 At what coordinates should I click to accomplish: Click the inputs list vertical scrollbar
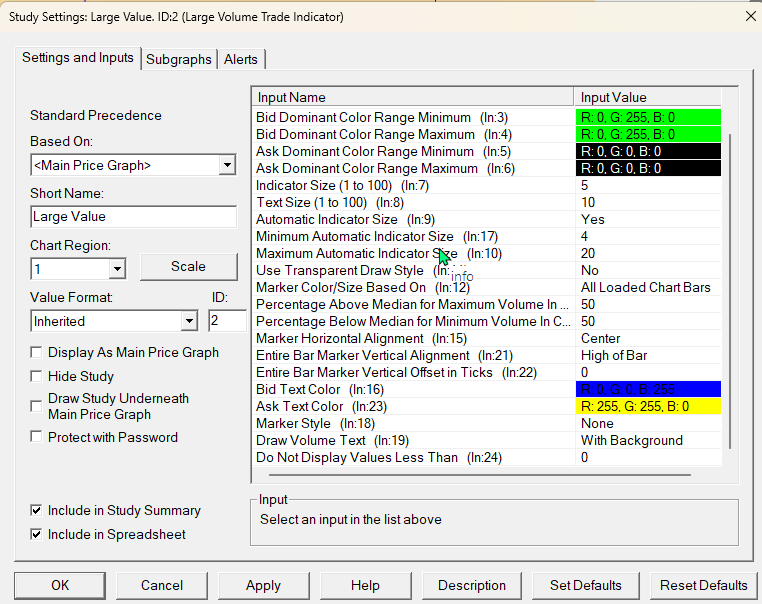730,291
